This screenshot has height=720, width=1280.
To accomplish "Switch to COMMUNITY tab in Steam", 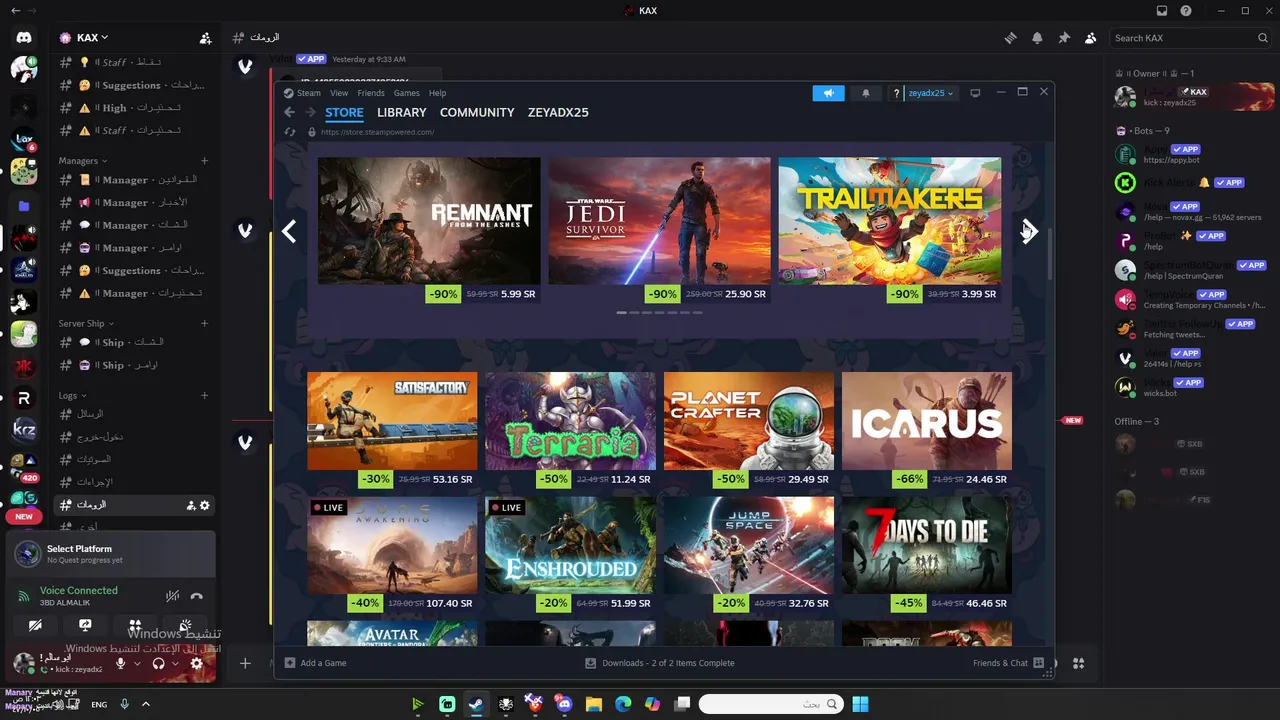I will click(477, 112).
